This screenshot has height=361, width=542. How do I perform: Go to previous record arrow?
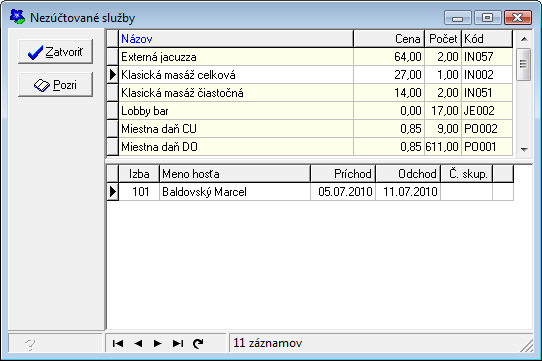tap(138, 343)
